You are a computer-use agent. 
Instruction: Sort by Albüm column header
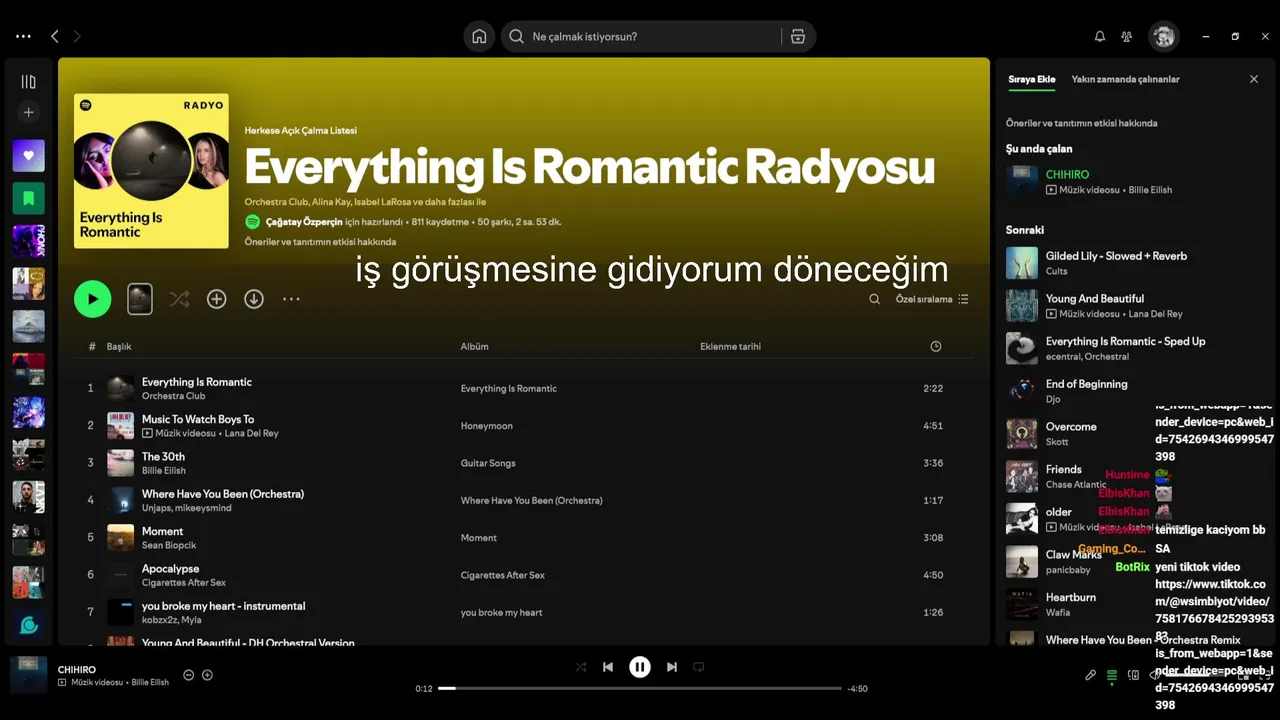[x=474, y=346]
